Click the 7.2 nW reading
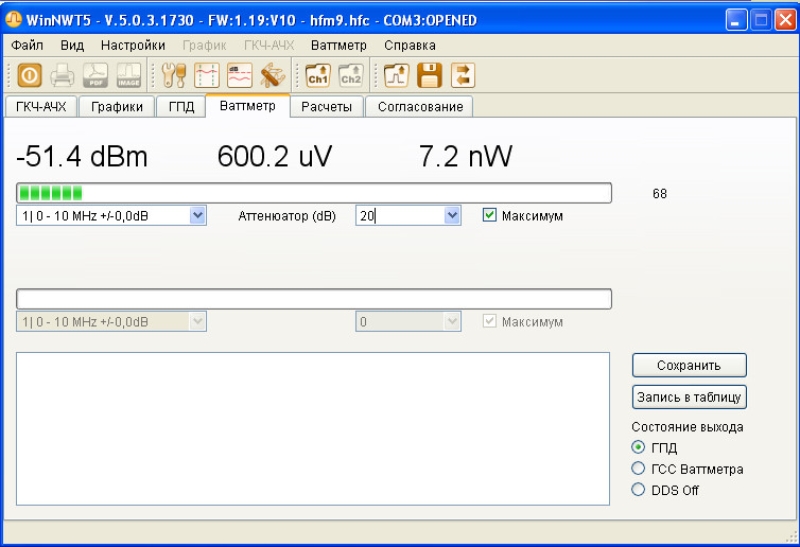The image size is (800, 547). tap(465, 156)
